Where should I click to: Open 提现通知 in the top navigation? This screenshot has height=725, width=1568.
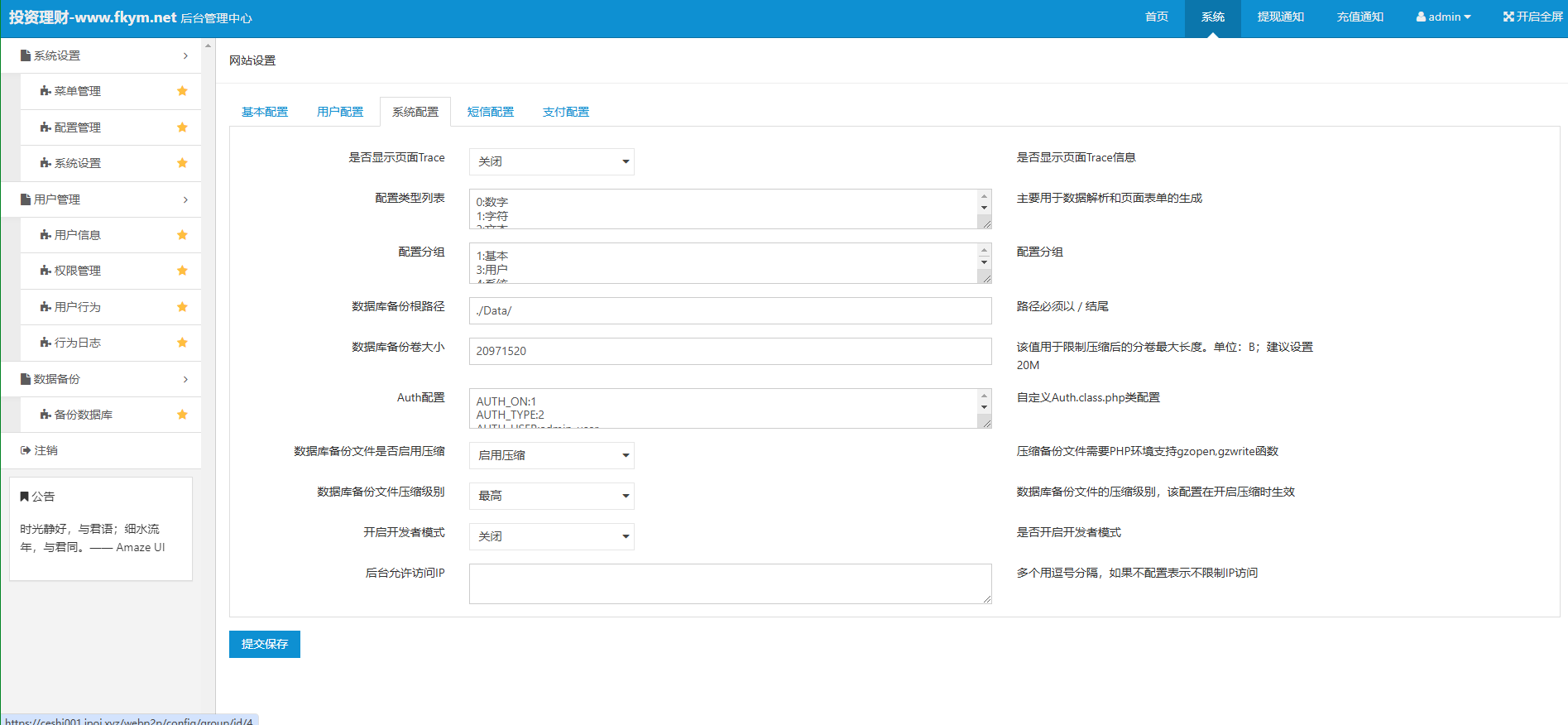point(1280,17)
